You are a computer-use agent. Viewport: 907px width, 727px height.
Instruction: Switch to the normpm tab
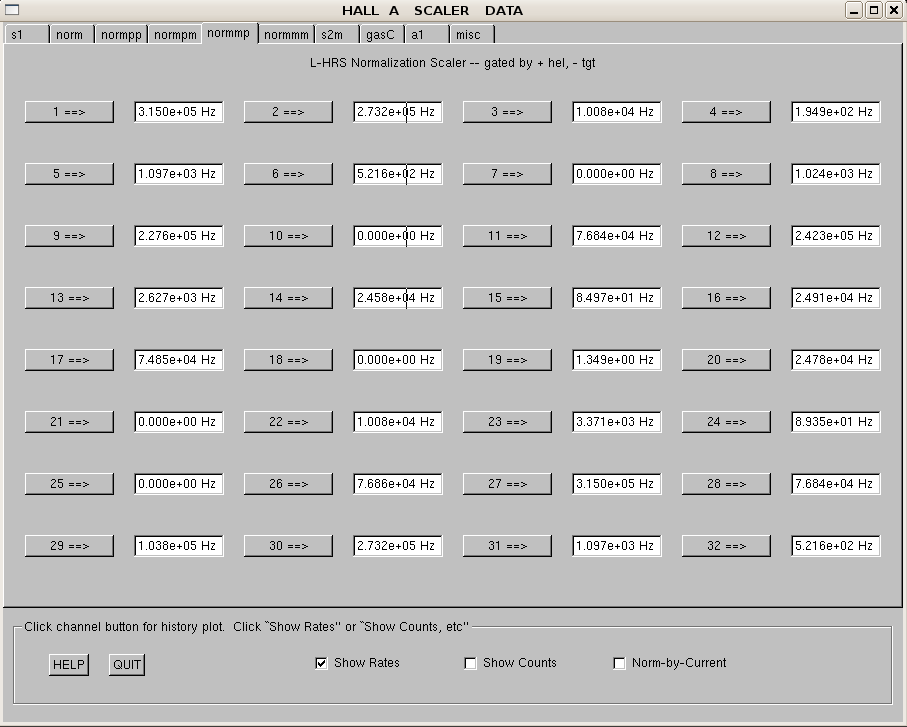175,35
